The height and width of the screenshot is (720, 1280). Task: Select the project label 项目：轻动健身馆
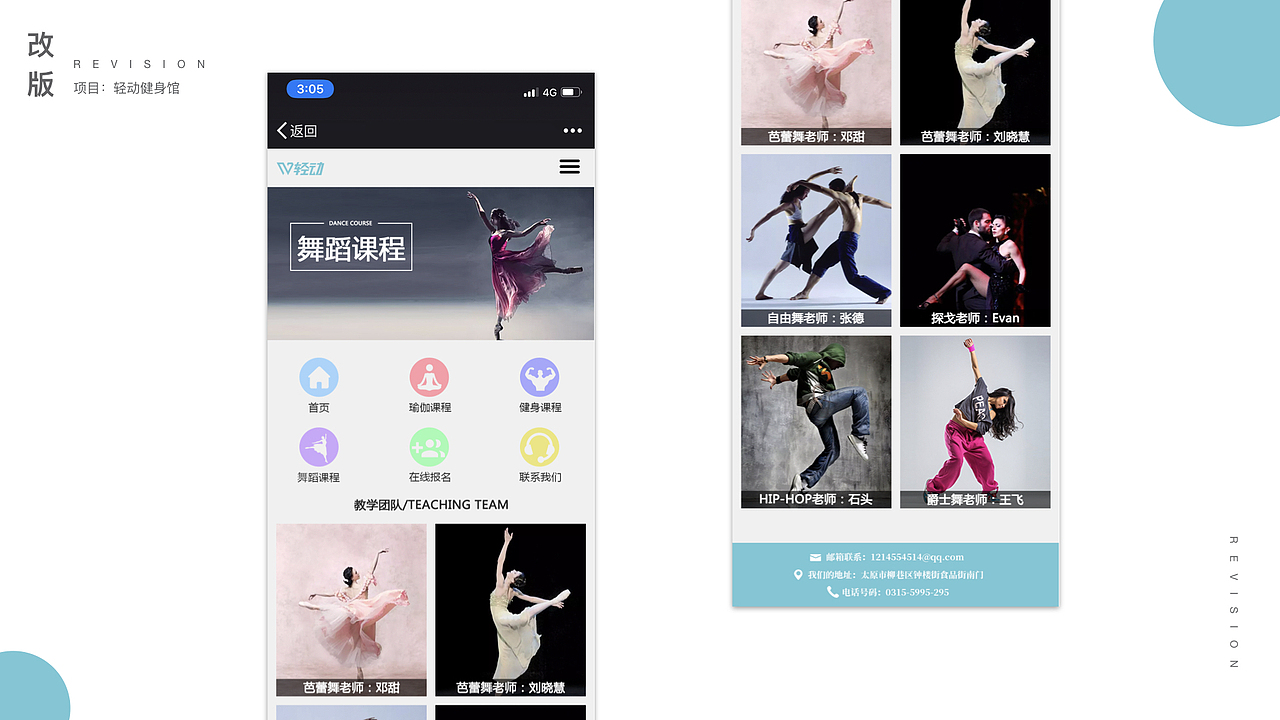[x=127, y=88]
